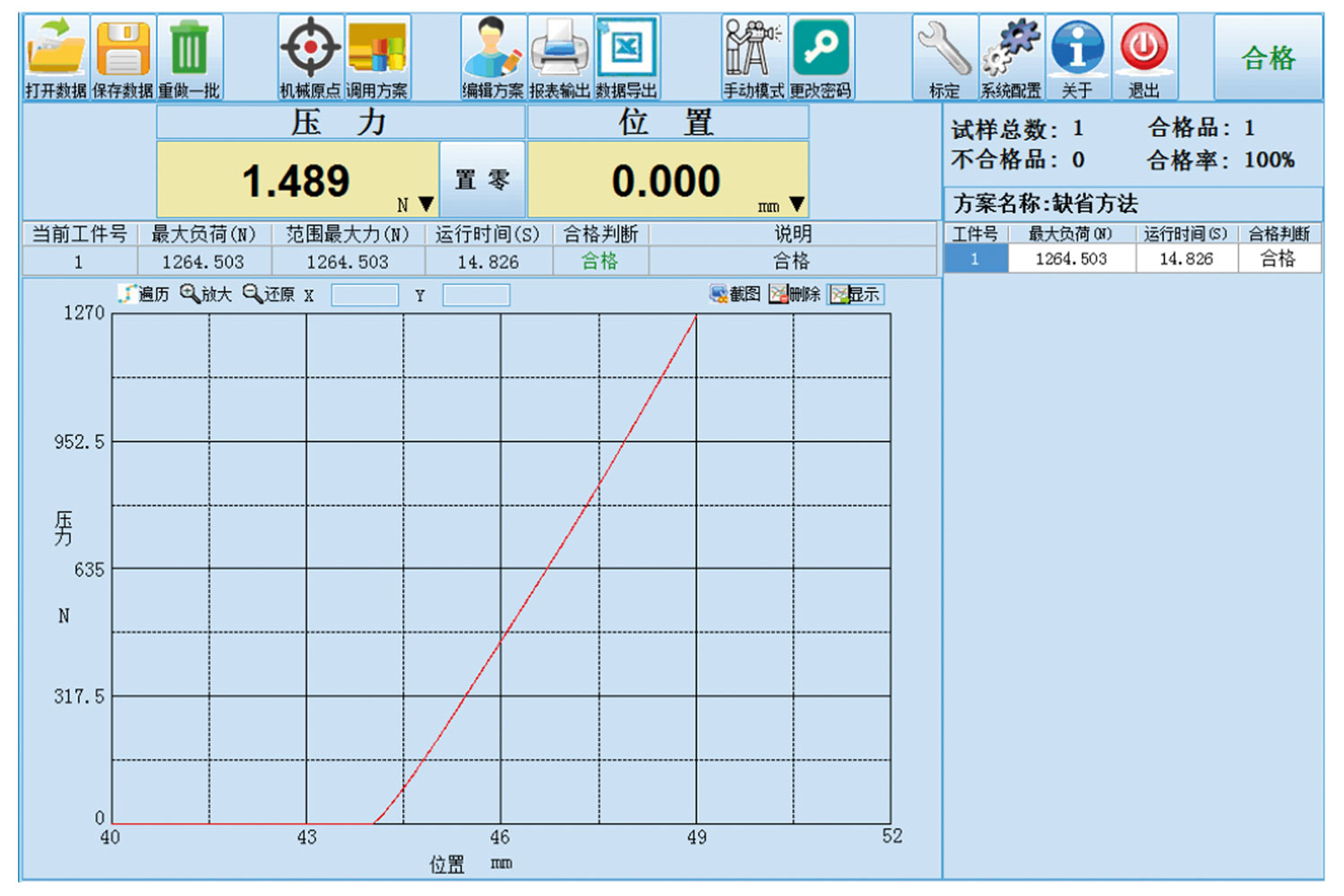Image resolution: width=1344 pixels, height=896 pixels.
Task: Export data with 数据导出 Excel icon
Action: (x=627, y=57)
